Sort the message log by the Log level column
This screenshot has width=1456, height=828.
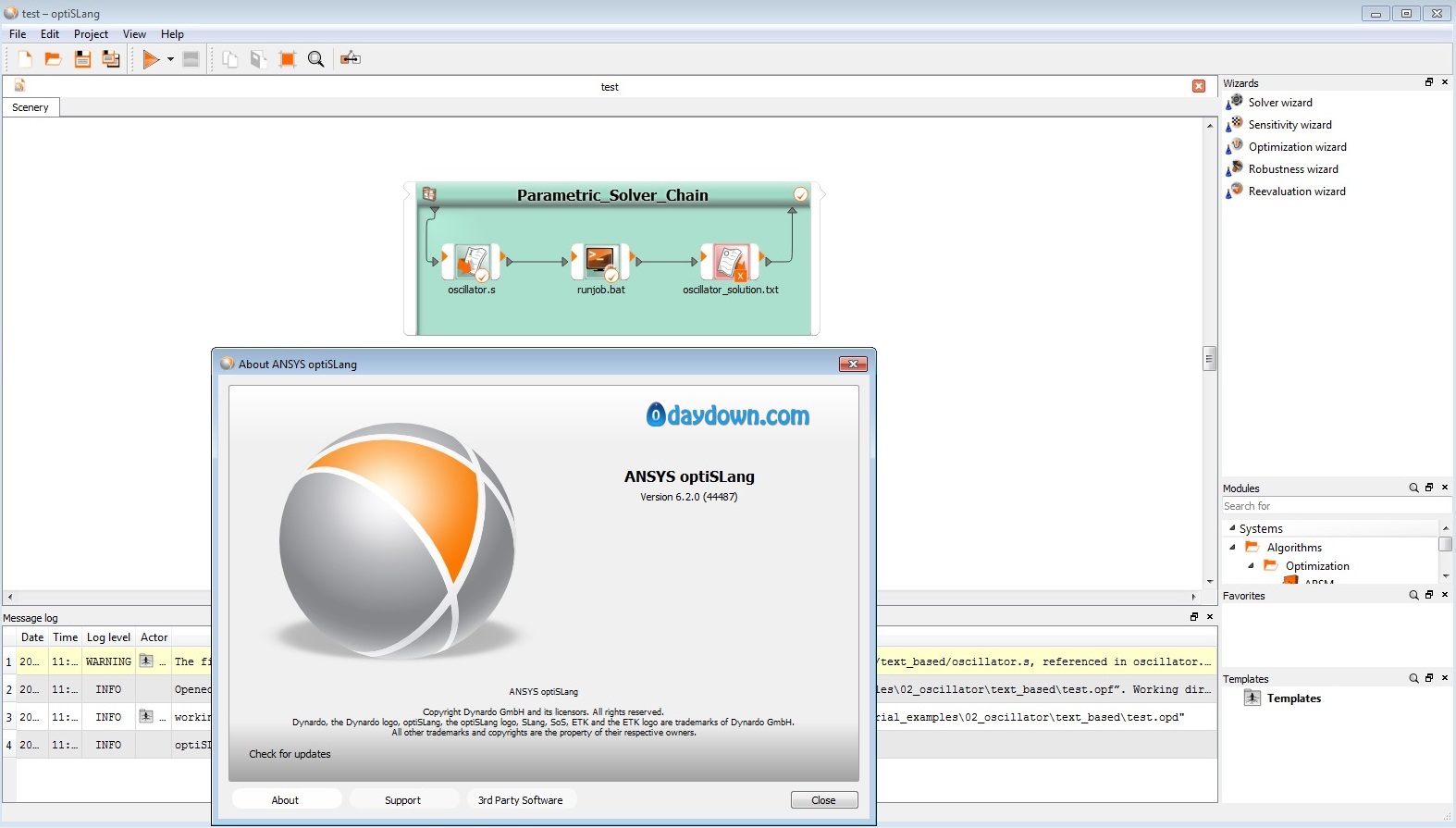tap(108, 637)
